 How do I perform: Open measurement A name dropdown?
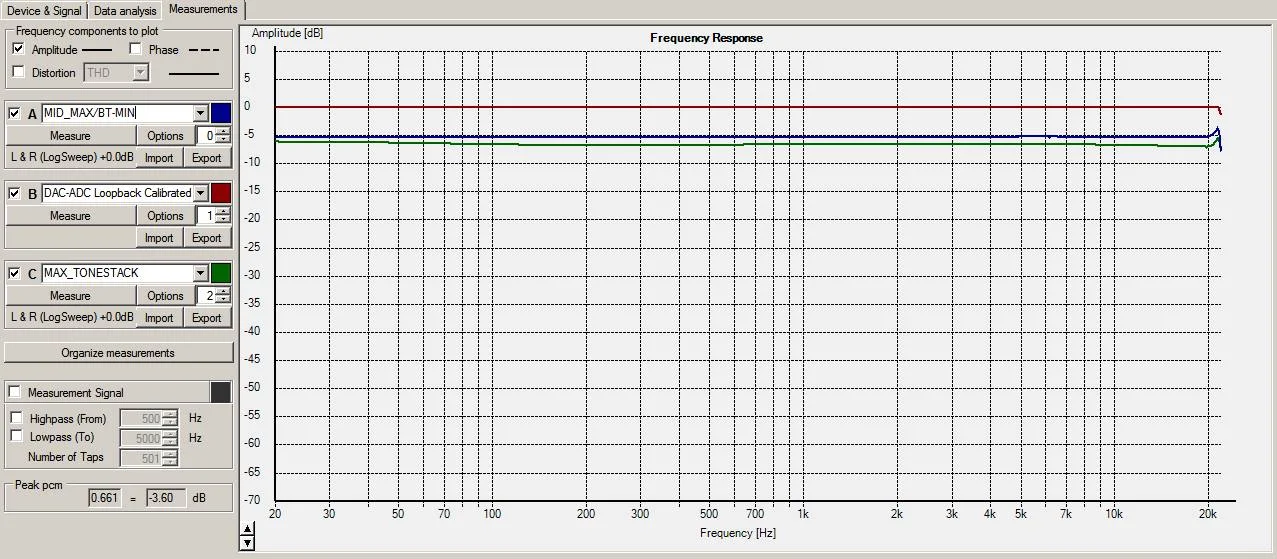(x=200, y=113)
